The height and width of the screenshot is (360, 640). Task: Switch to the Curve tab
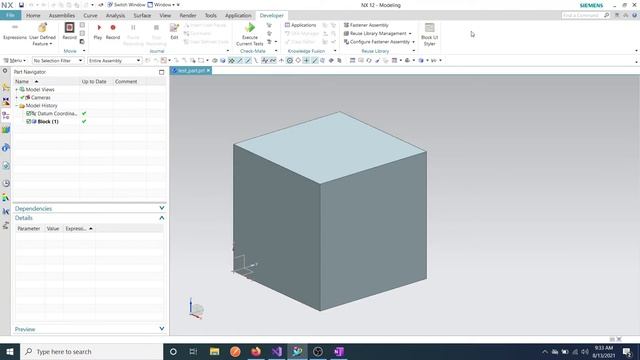click(90, 16)
